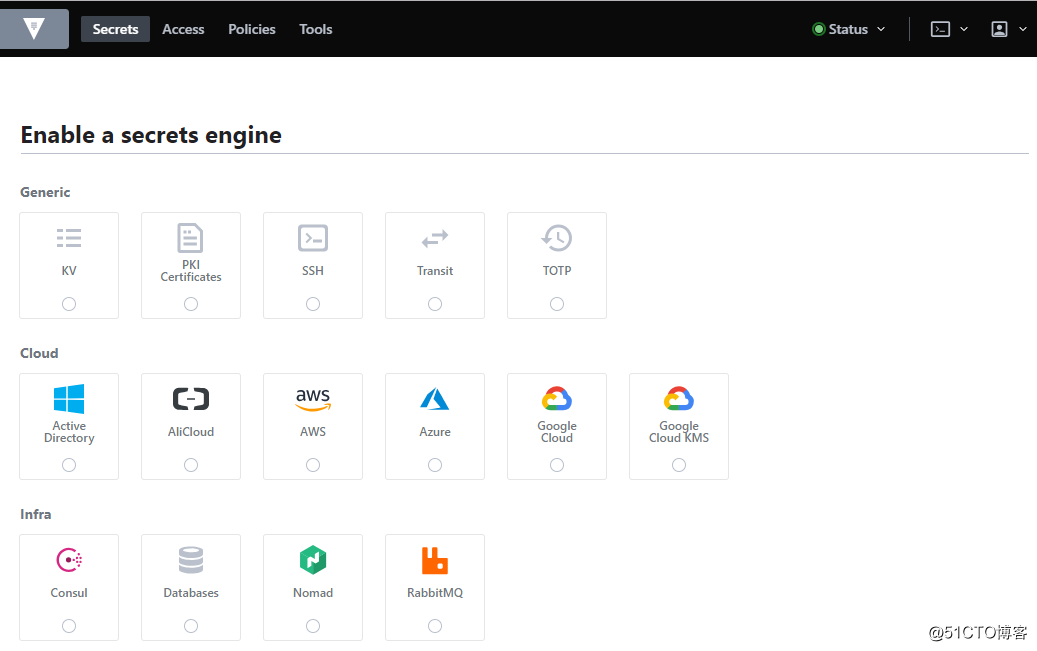The height and width of the screenshot is (651, 1037).
Task: Expand the user menu dropdown chevron
Action: pos(1022,29)
